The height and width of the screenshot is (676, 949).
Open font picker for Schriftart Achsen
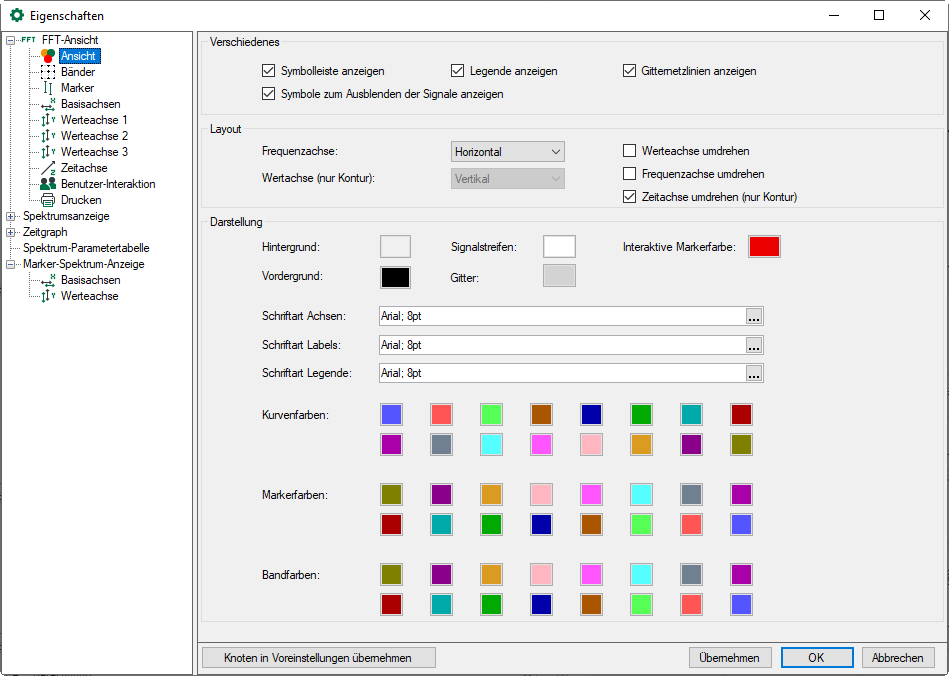click(754, 316)
